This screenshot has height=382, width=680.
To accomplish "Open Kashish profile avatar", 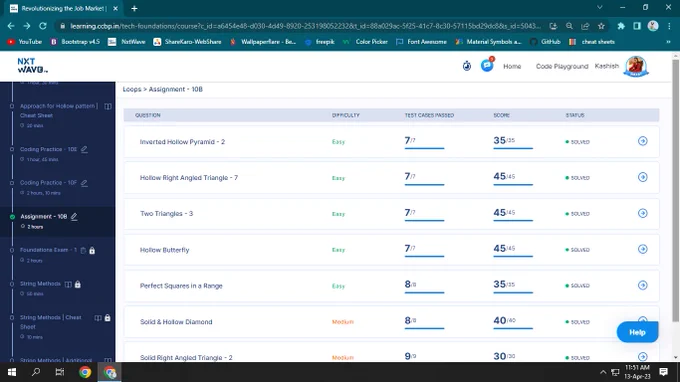I will [x=636, y=66].
